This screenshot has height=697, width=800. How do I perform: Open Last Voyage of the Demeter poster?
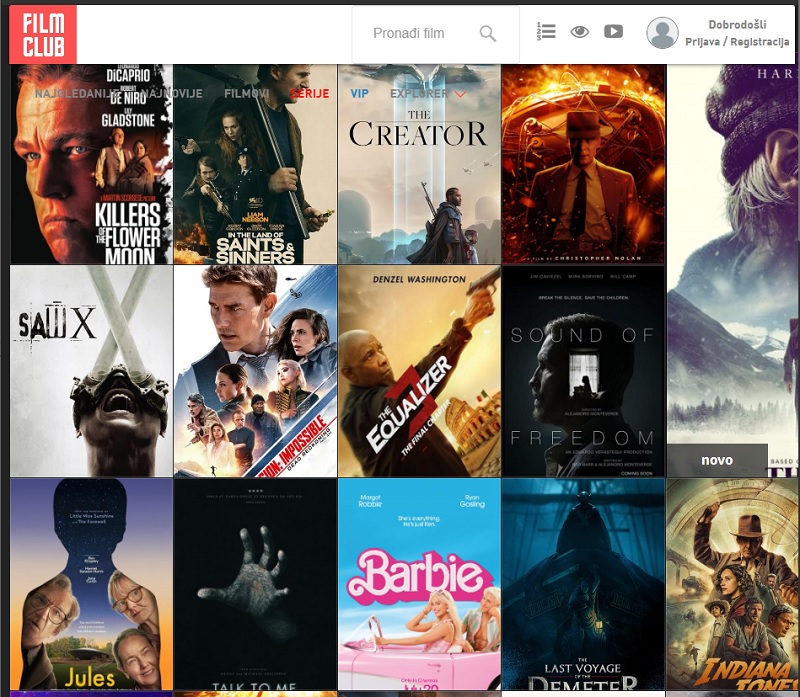[583, 584]
